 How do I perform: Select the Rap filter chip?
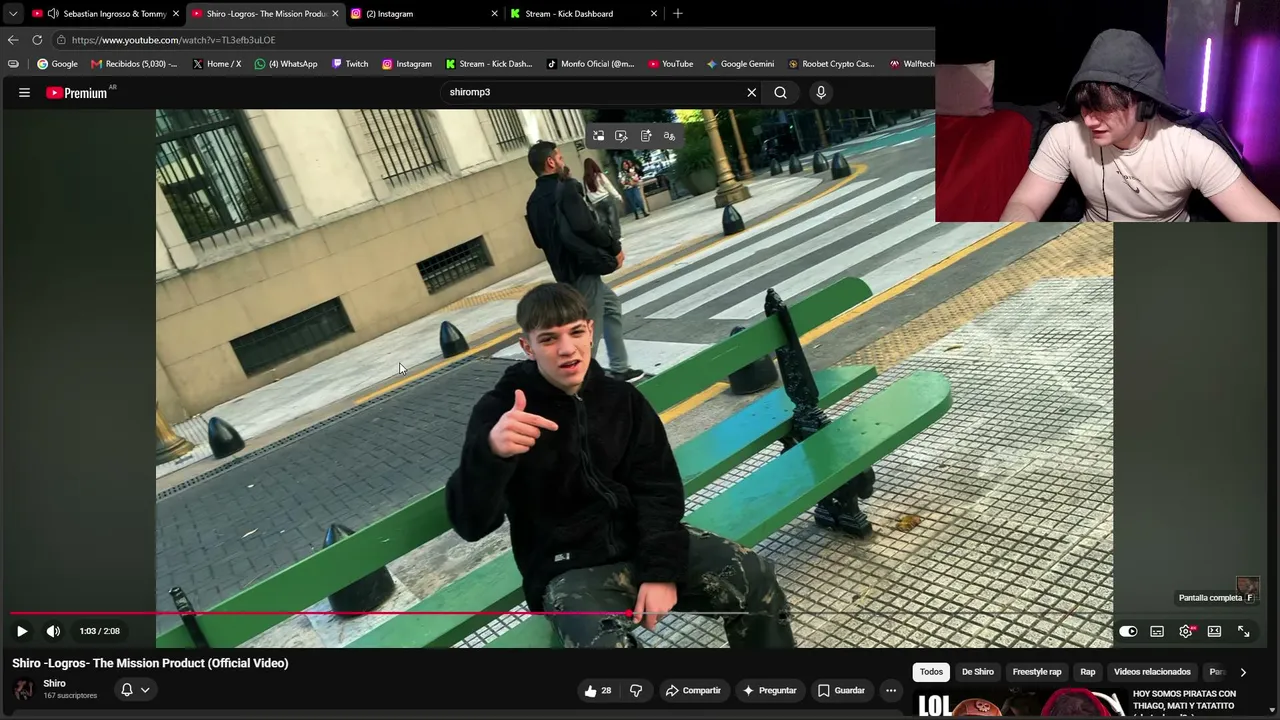1088,672
